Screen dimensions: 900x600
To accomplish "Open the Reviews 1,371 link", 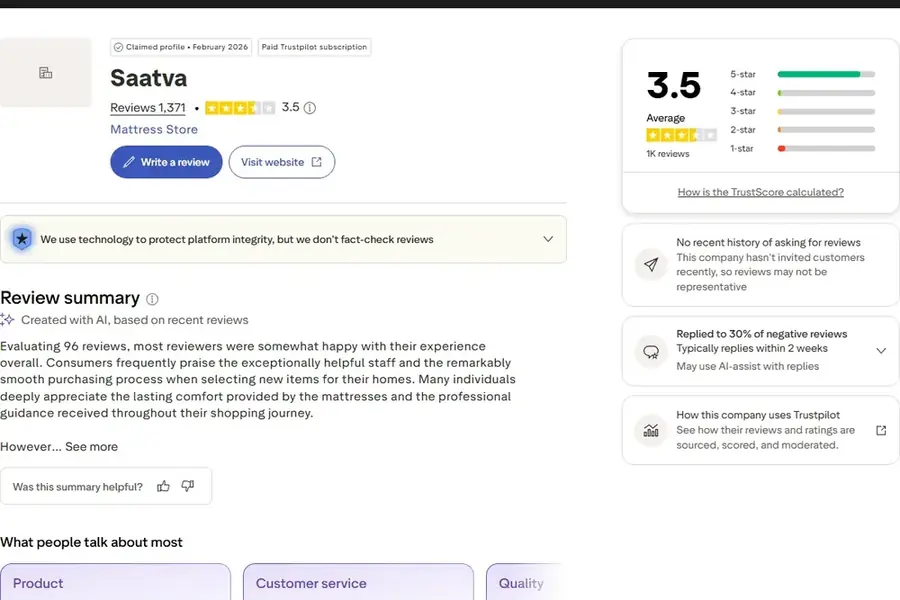I will point(148,108).
